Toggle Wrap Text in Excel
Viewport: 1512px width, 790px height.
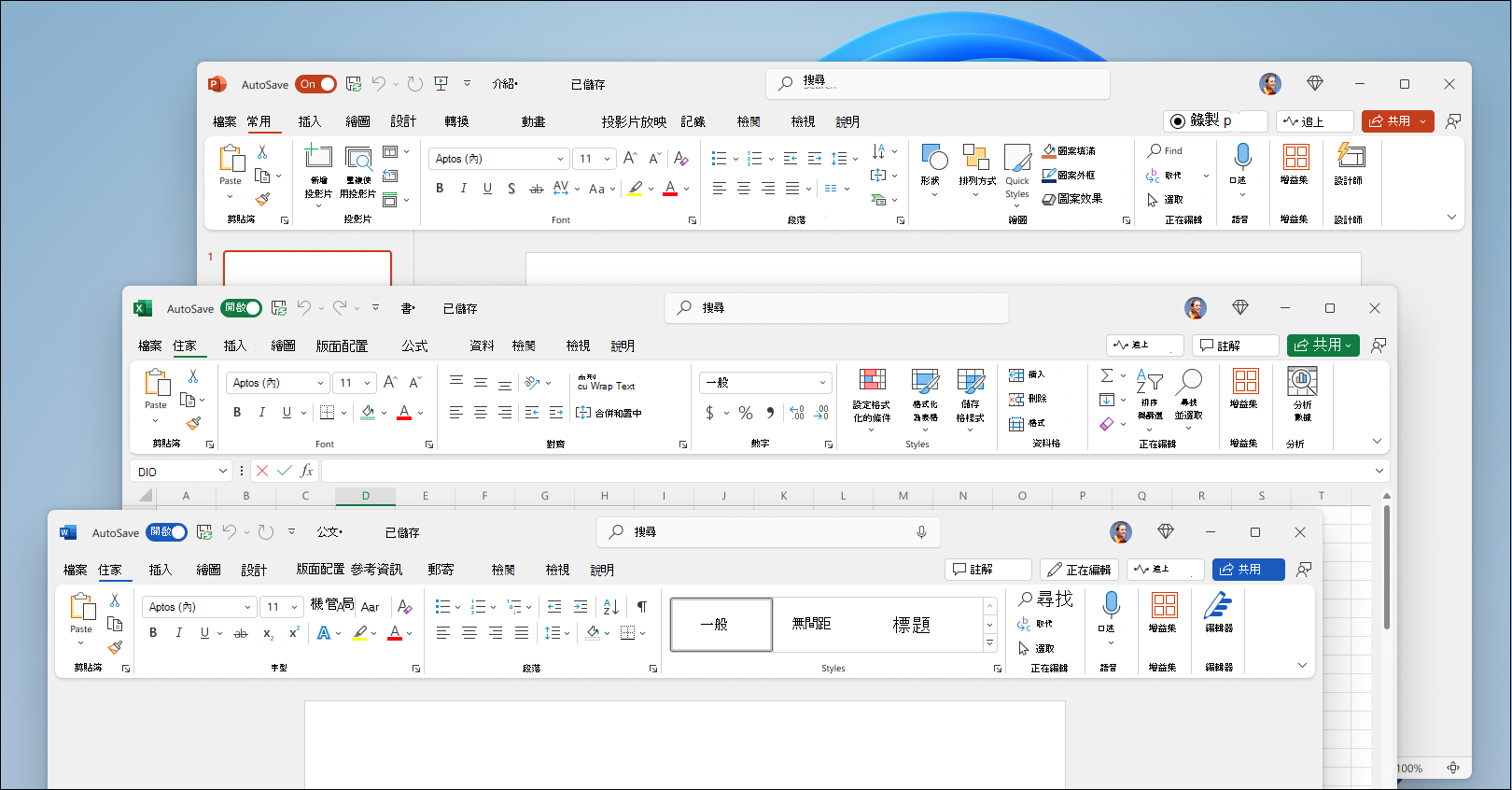(606, 383)
